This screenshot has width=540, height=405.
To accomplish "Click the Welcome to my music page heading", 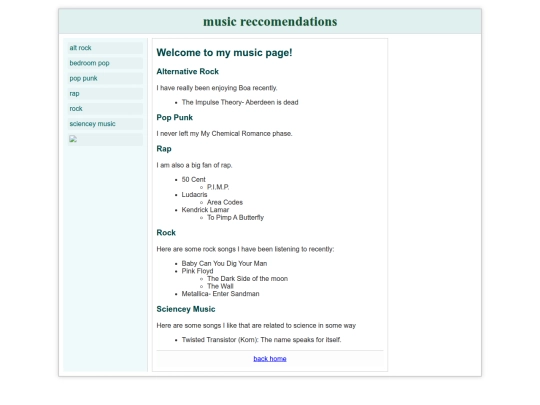I will pos(224,53).
